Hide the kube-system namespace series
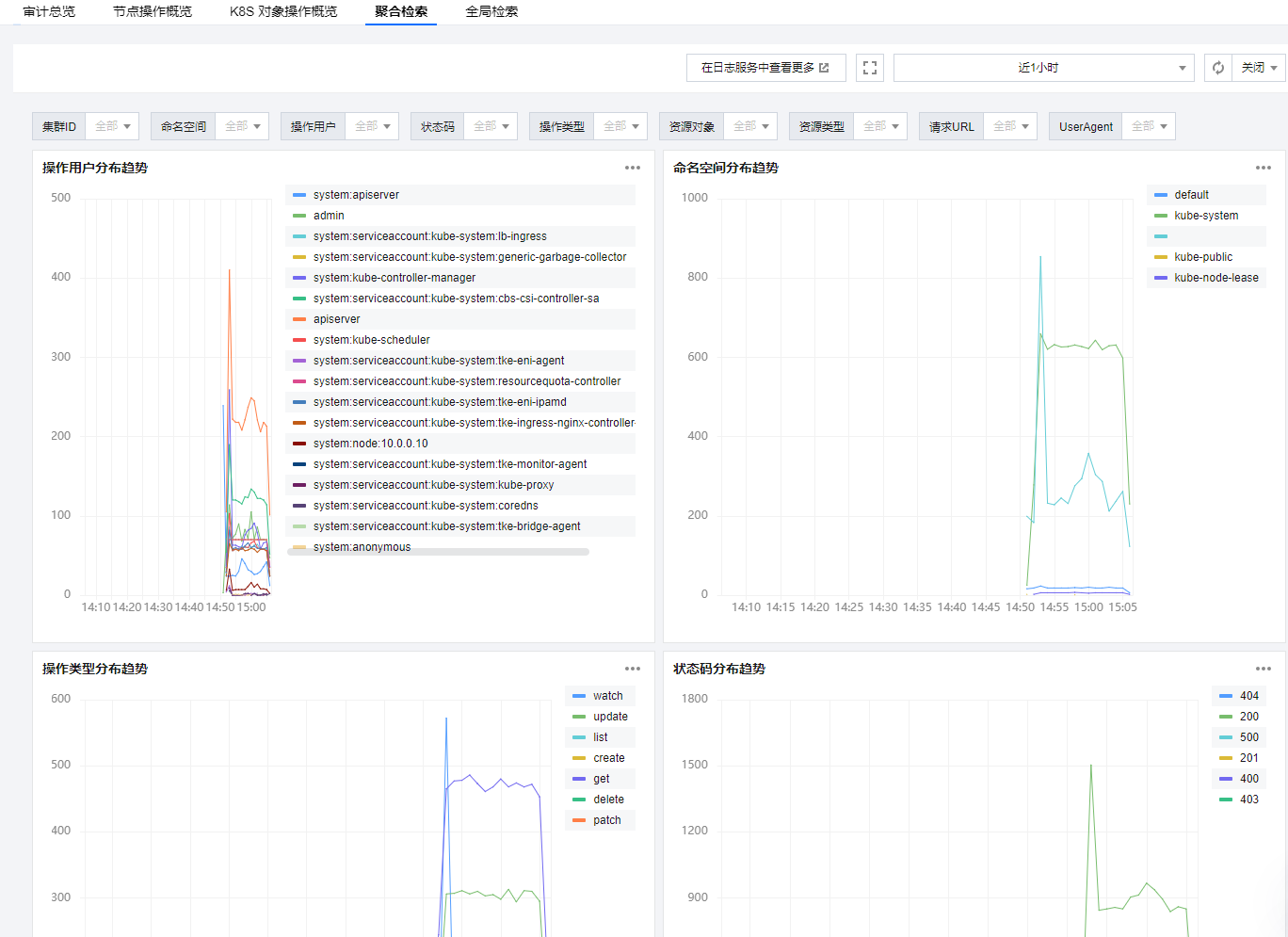The width and height of the screenshot is (1288, 937). pyautogui.click(x=1206, y=216)
